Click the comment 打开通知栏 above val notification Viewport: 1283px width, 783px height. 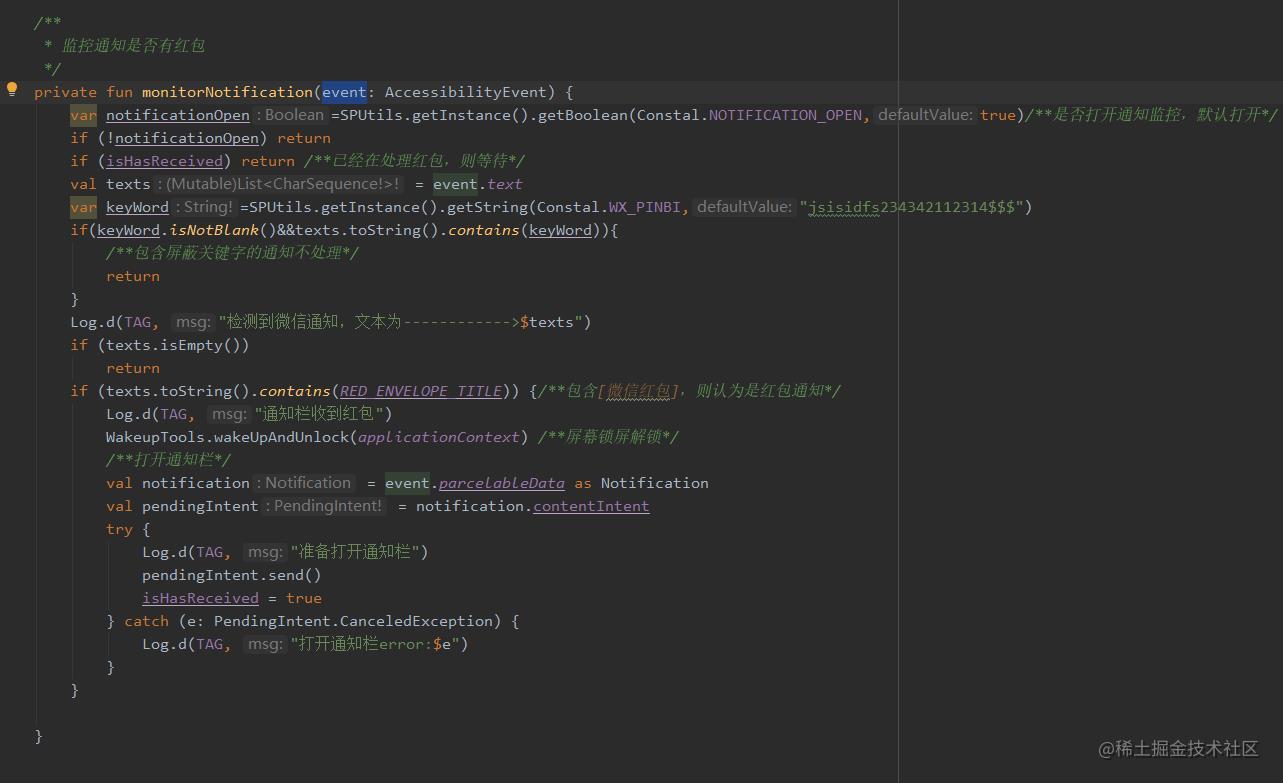click(169, 460)
